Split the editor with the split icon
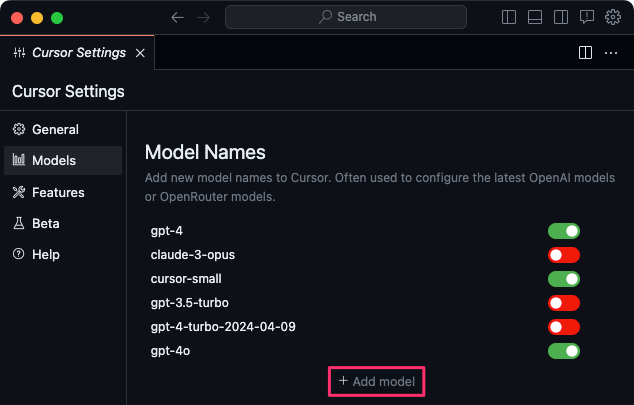The image size is (634, 405). tap(585, 53)
